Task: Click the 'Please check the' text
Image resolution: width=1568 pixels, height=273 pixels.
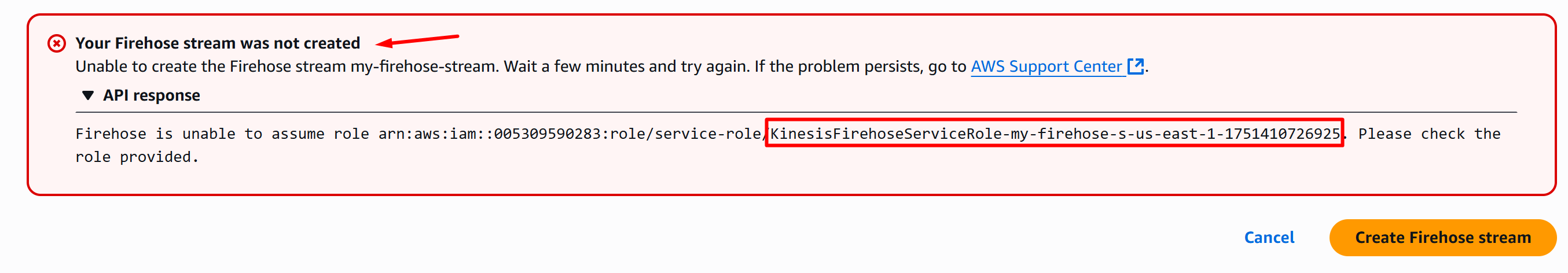Action: [x=1429, y=134]
